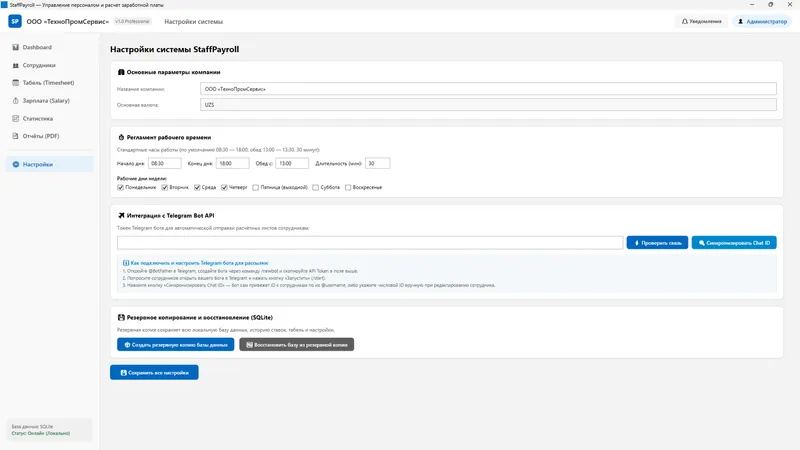Click the Зарплата (Salary) icon
800x450 pixels.
[x=15, y=101]
